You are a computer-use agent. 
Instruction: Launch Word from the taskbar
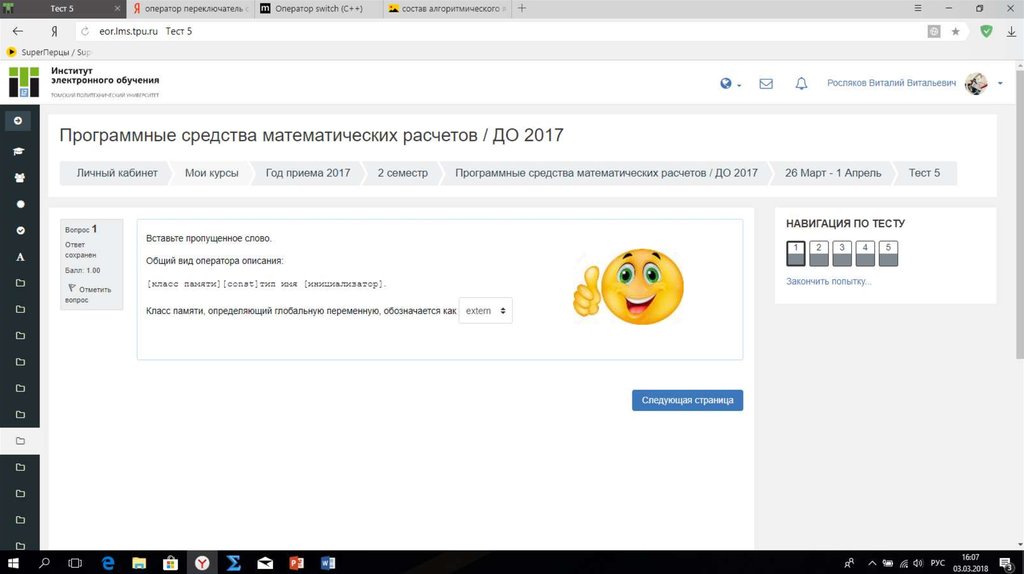point(328,562)
